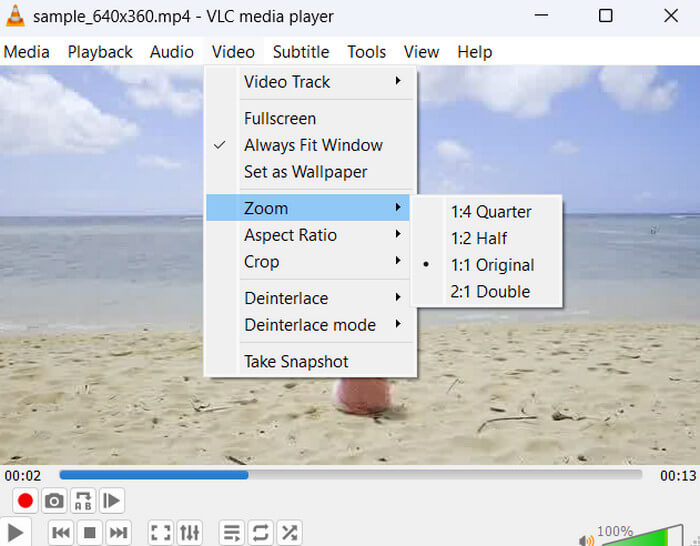The image size is (700, 546).
Task: Expand the Deinterlace mode submenu
Action: [x=310, y=325]
